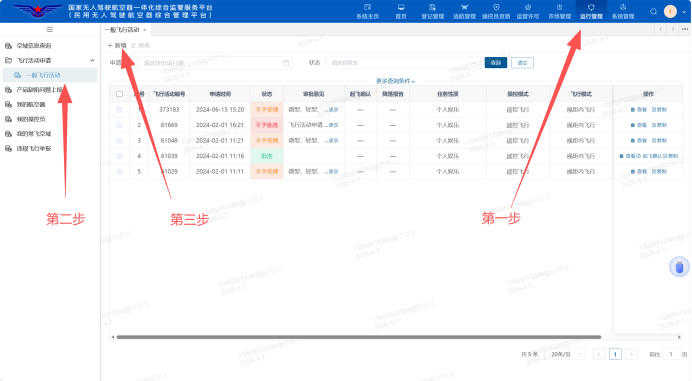Click 更多 in row 373183 审批意见

pyautogui.click(x=334, y=110)
